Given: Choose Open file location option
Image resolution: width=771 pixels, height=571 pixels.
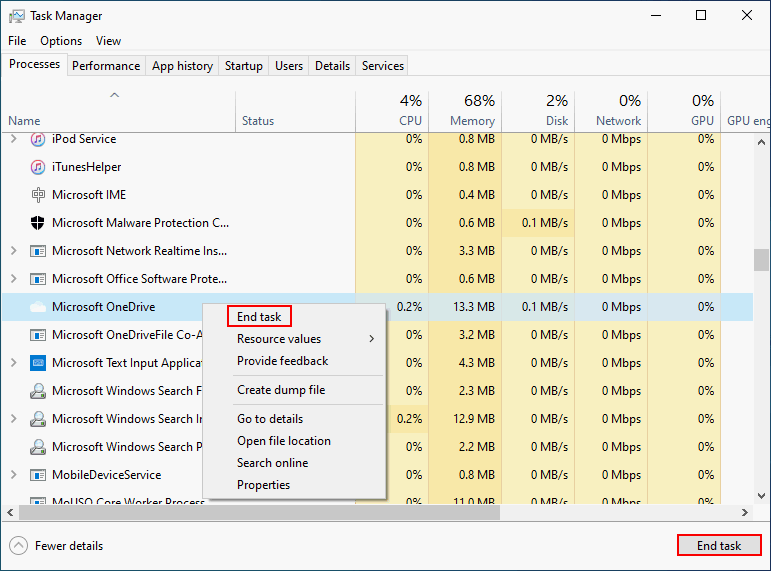Looking at the screenshot, I should (284, 441).
